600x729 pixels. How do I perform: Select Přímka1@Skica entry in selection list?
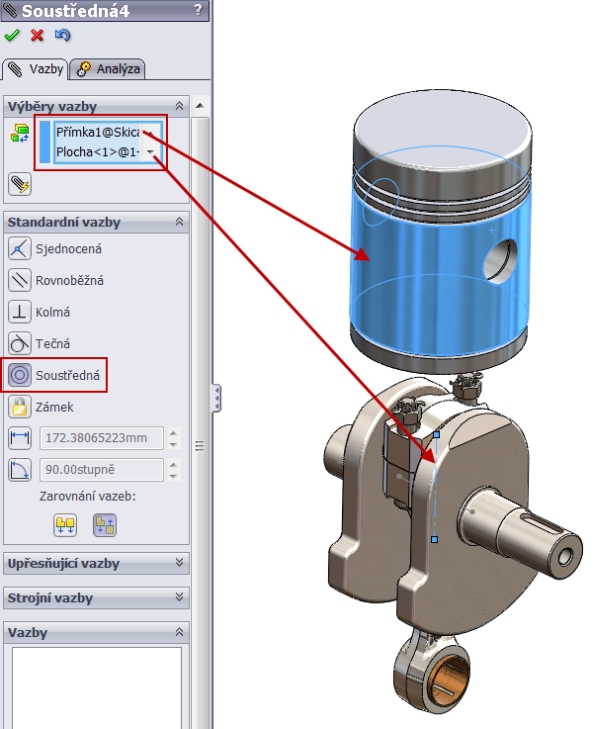pos(98,133)
